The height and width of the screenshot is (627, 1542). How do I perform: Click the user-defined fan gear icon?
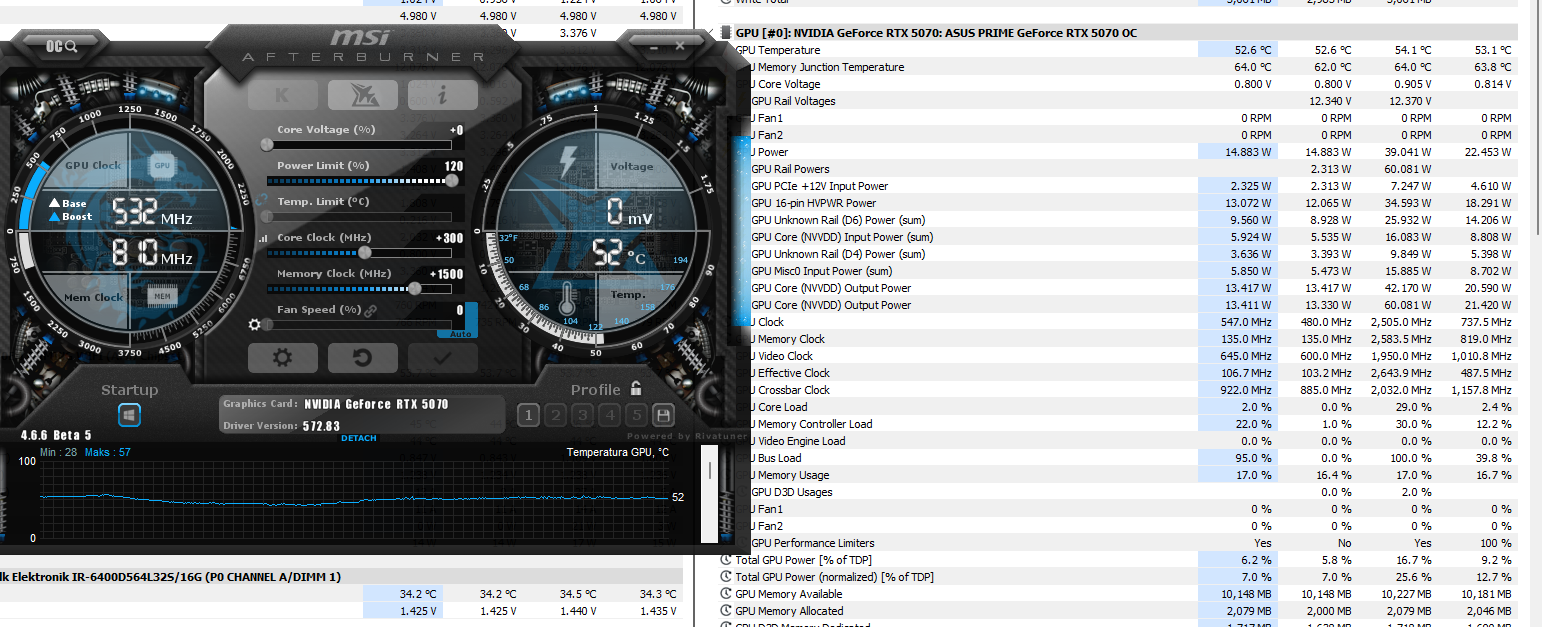255,325
